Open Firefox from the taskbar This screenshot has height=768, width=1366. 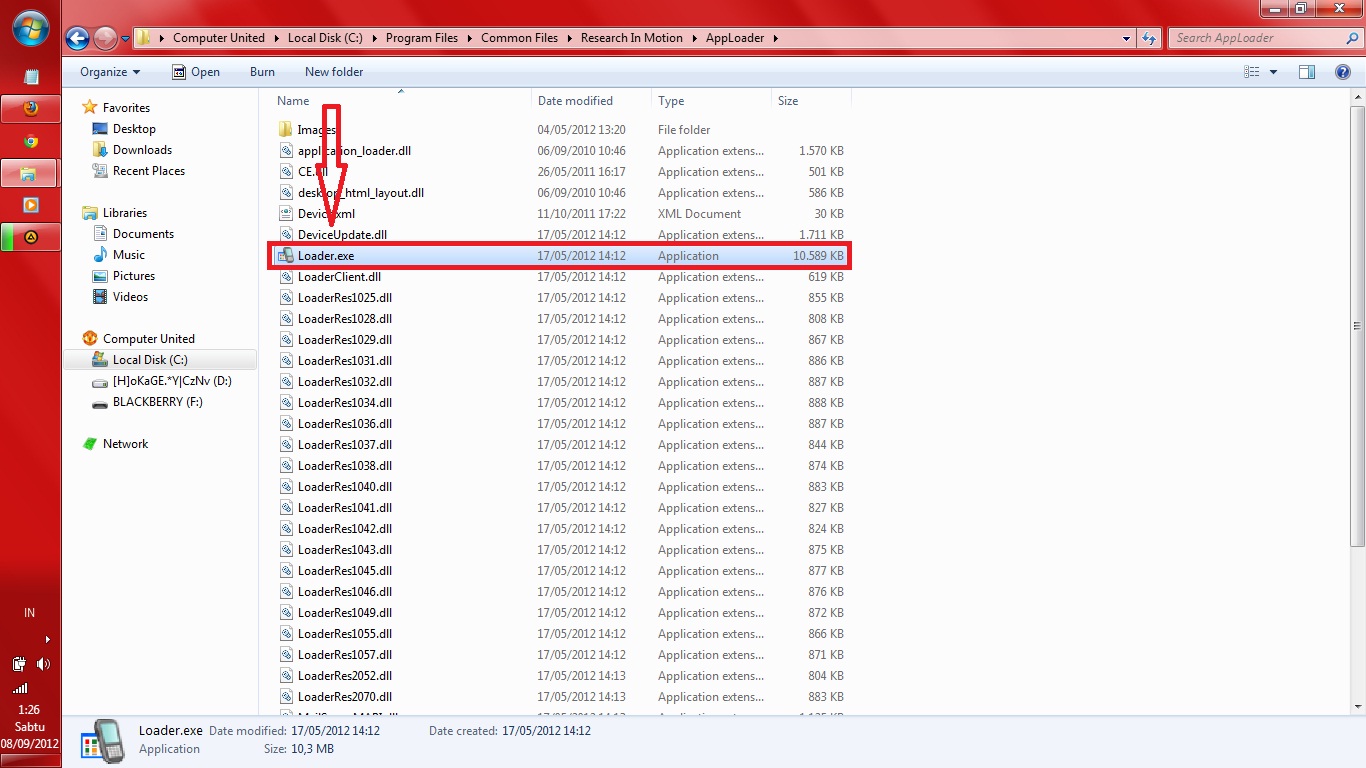tap(30, 108)
